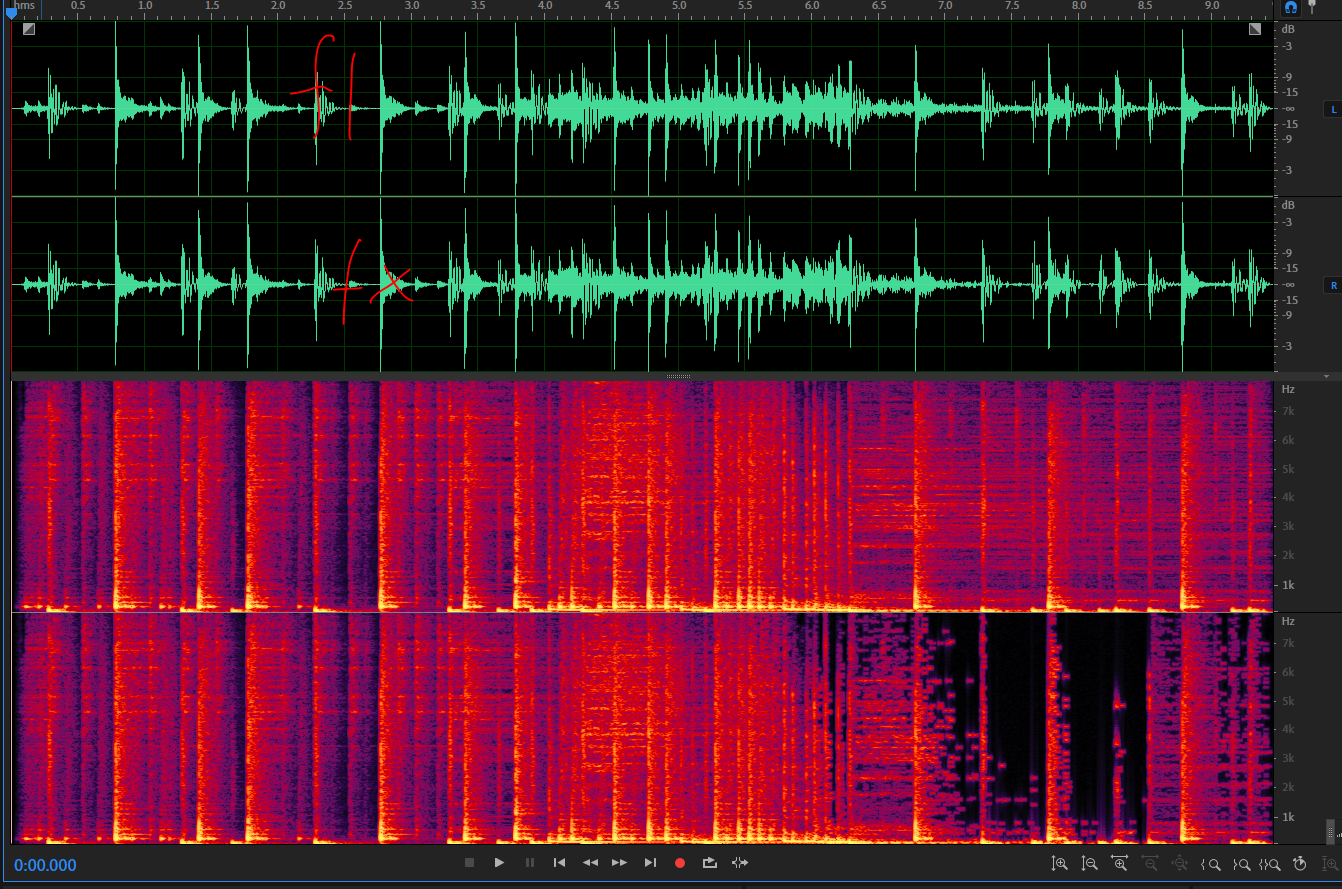Move playhead to previous marker
This screenshot has width=1342, height=889.
click(x=560, y=863)
